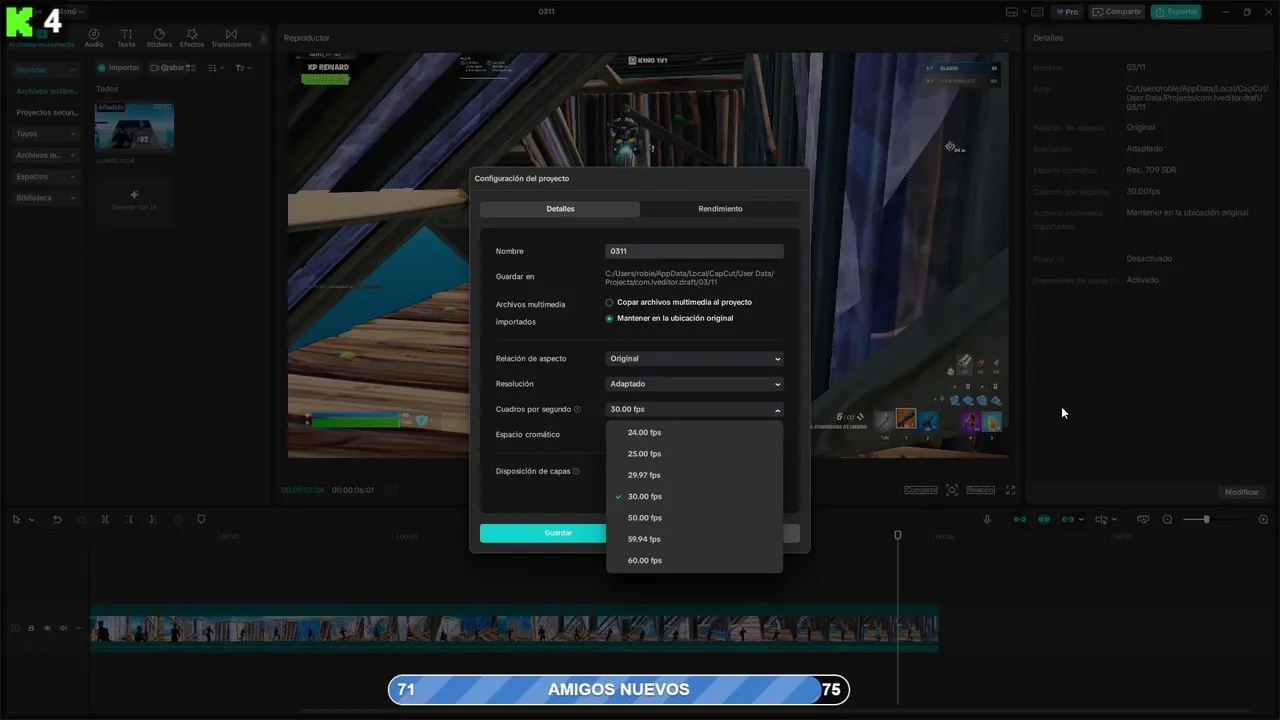Click the Disposición de capas help icon
This screenshot has width=1280, height=720.
576,471
